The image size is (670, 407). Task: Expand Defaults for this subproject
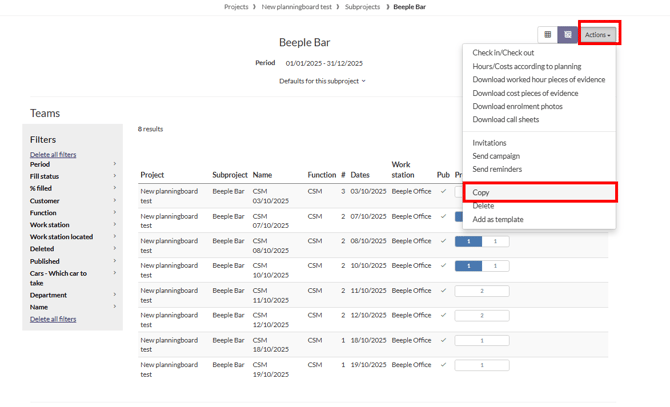[x=322, y=81]
